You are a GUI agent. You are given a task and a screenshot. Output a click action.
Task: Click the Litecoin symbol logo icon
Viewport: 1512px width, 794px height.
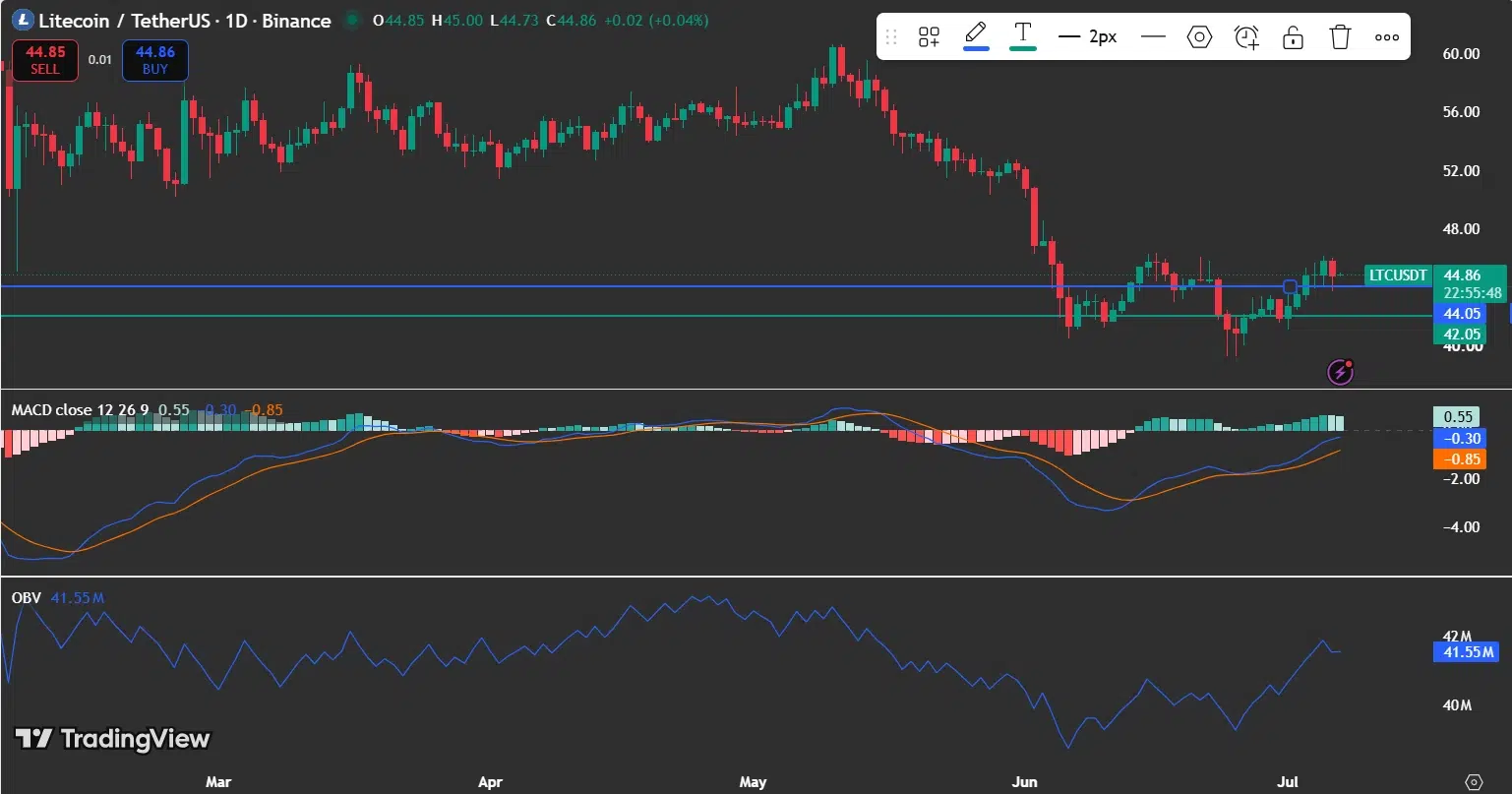pos(21,20)
